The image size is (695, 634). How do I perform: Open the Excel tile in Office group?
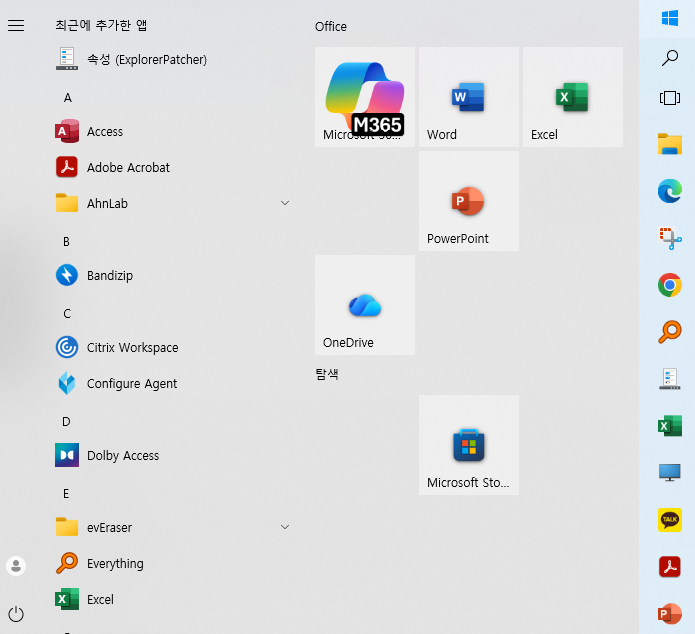click(573, 97)
